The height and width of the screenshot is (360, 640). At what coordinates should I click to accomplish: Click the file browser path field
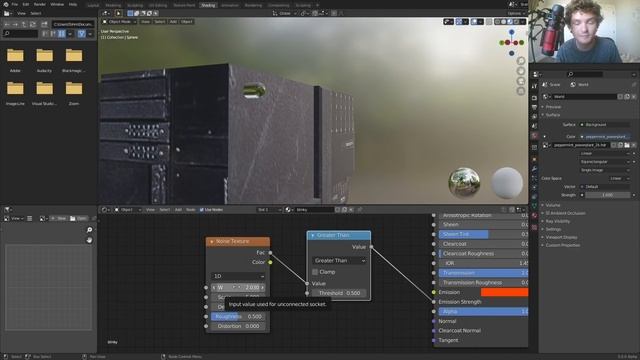point(73,24)
